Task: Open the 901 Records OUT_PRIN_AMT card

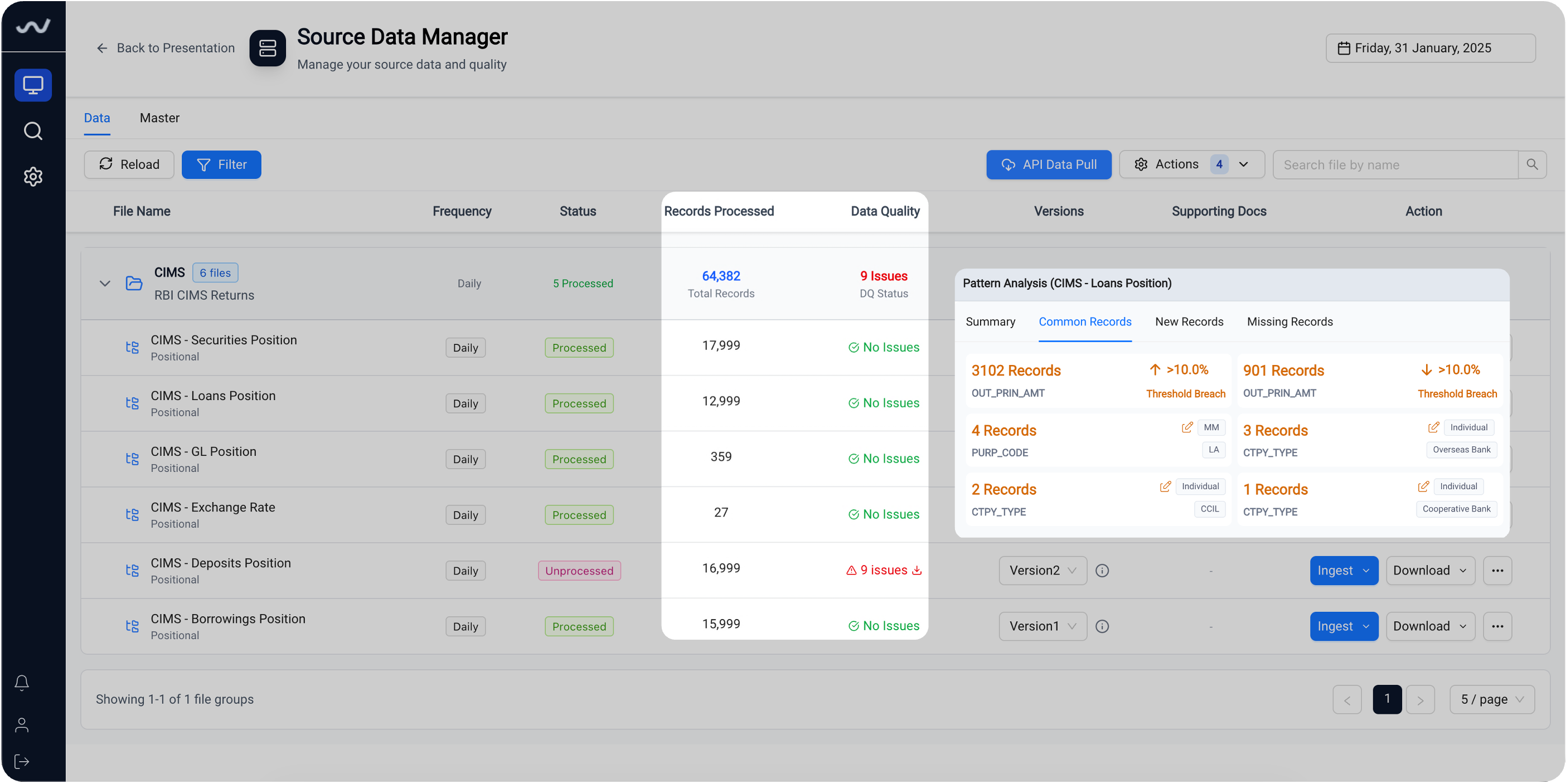Action: coord(1369,381)
